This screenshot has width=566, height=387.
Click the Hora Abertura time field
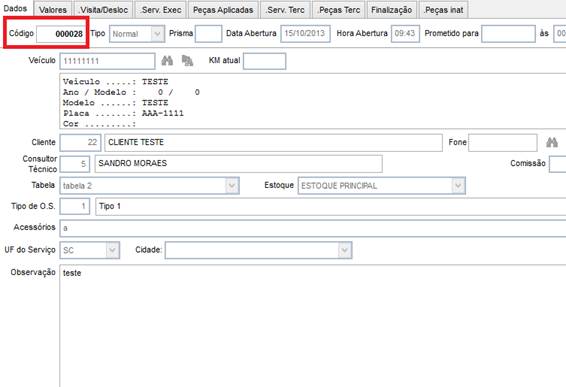coord(405,34)
